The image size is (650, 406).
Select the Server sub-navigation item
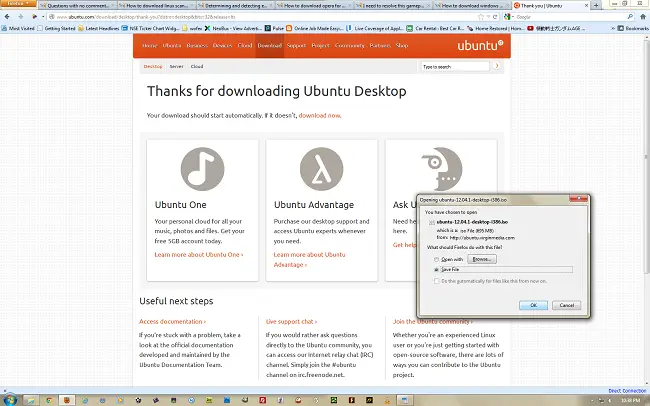point(176,66)
